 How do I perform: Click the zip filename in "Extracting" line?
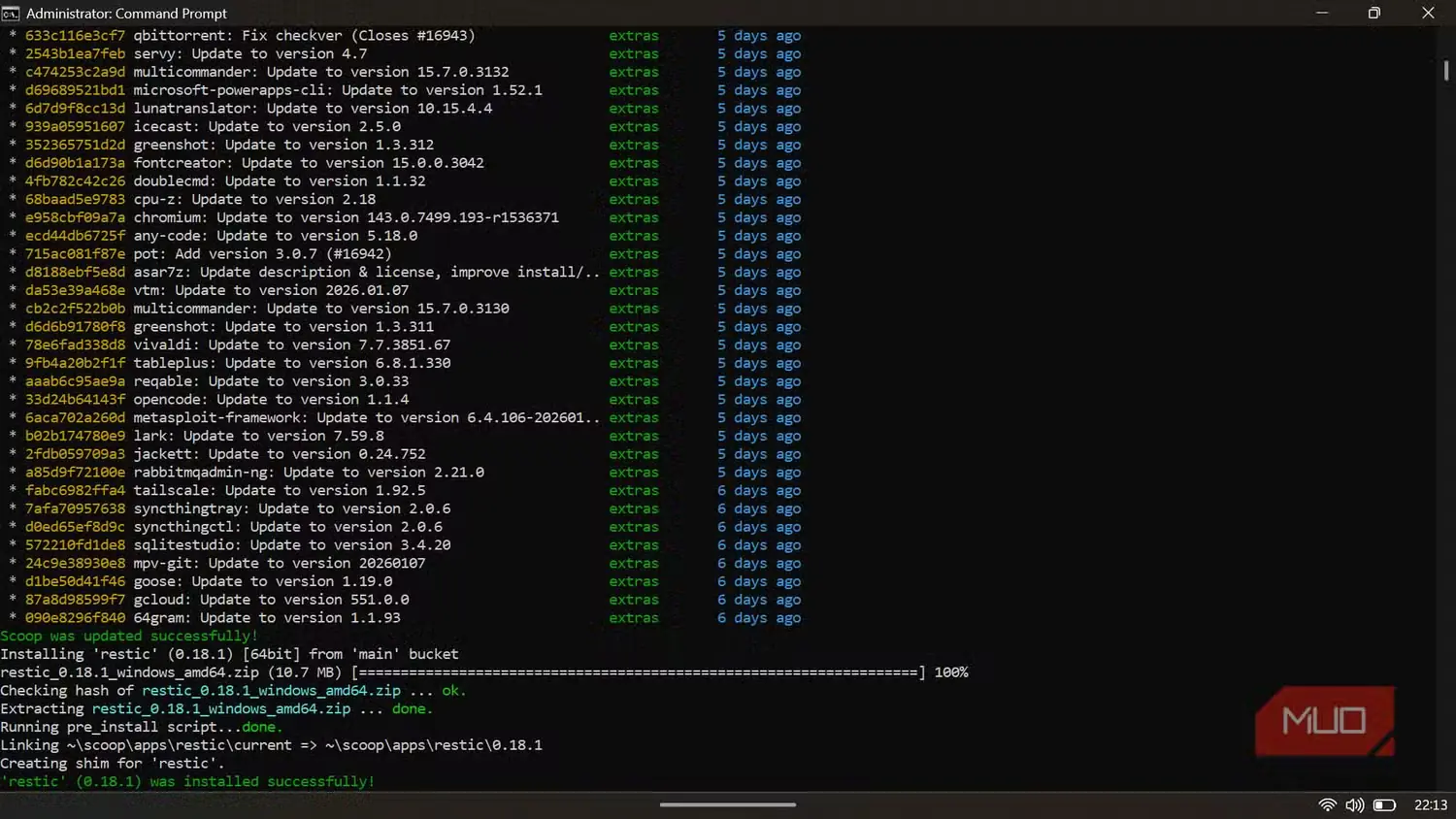[x=221, y=709]
